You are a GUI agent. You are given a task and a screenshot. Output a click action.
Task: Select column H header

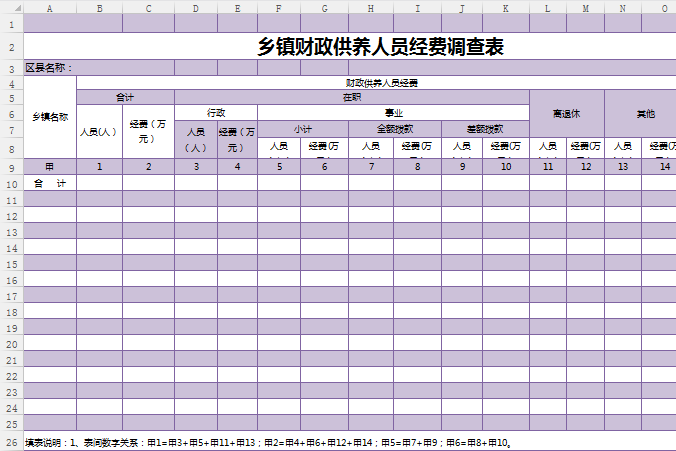tap(370, 7)
